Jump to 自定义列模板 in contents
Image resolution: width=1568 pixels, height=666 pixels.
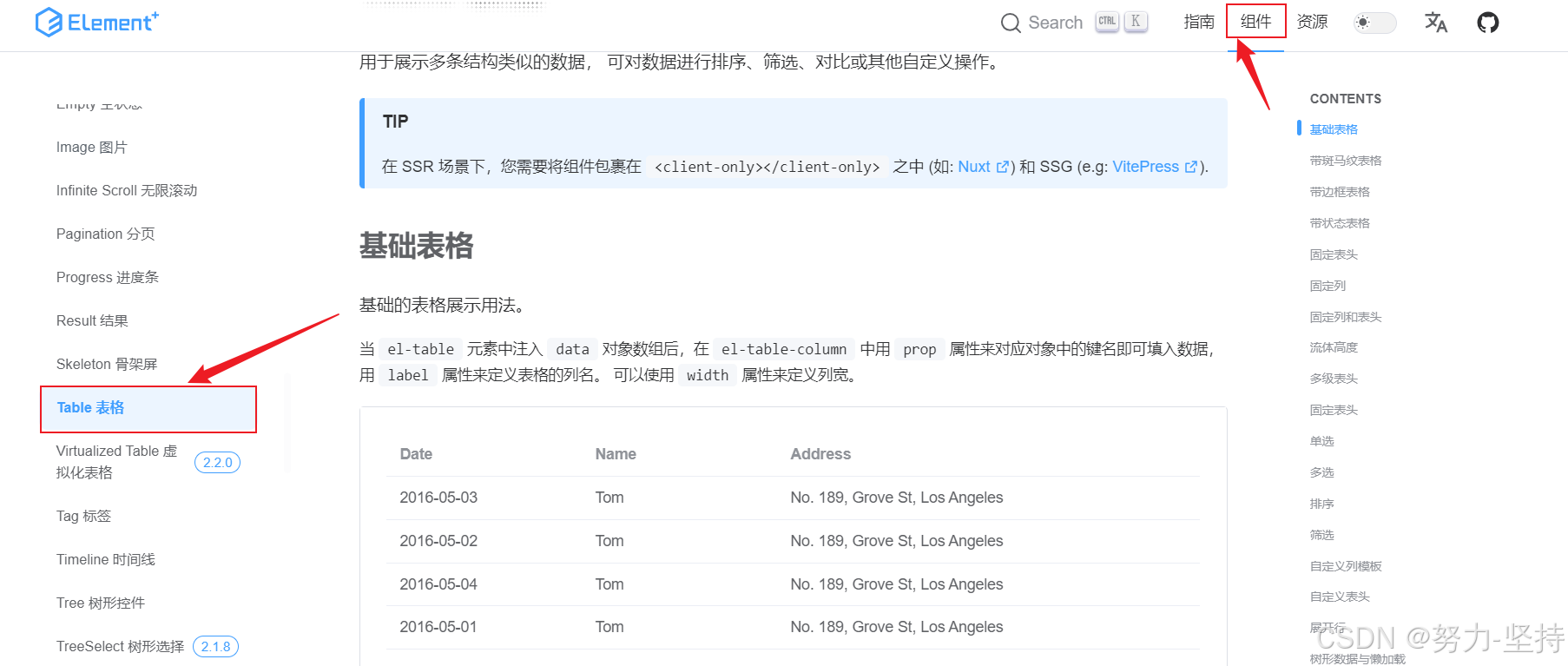click(1346, 566)
